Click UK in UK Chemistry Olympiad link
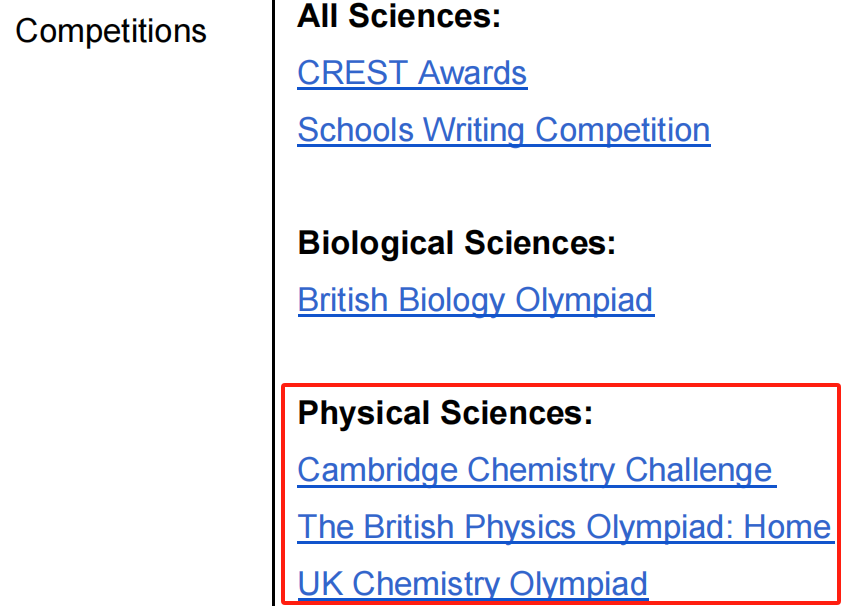 (x=320, y=583)
